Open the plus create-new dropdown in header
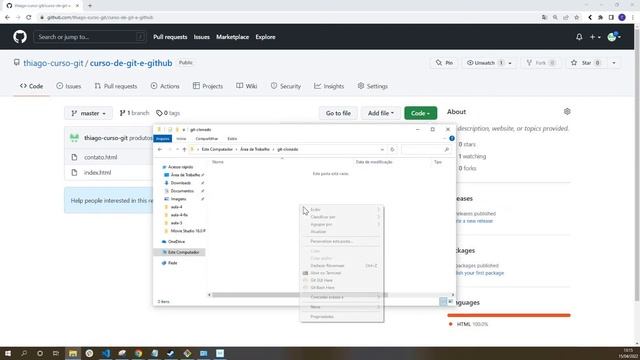 coord(595,37)
